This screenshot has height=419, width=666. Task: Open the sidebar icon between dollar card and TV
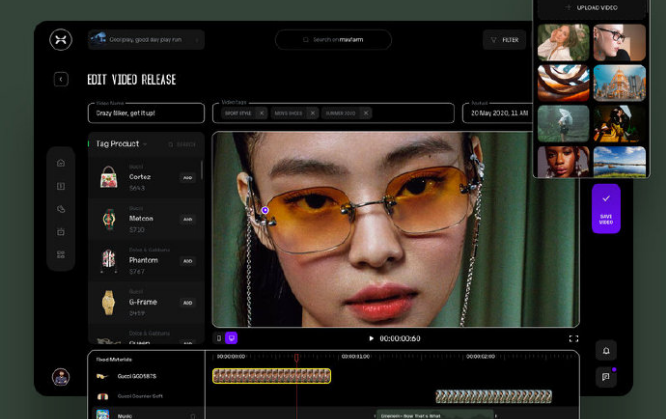click(x=61, y=209)
